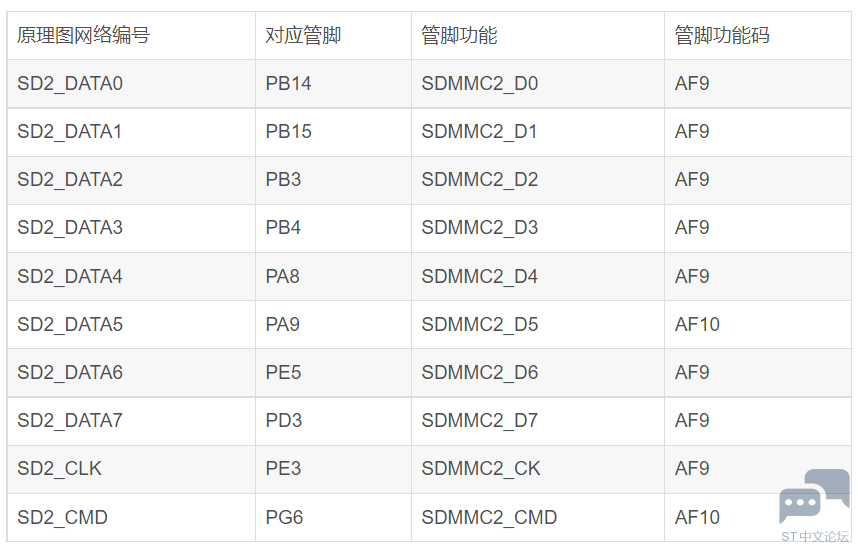Click the SD2_DATA0 cell
This screenshot has height=552, width=858.
131,84
